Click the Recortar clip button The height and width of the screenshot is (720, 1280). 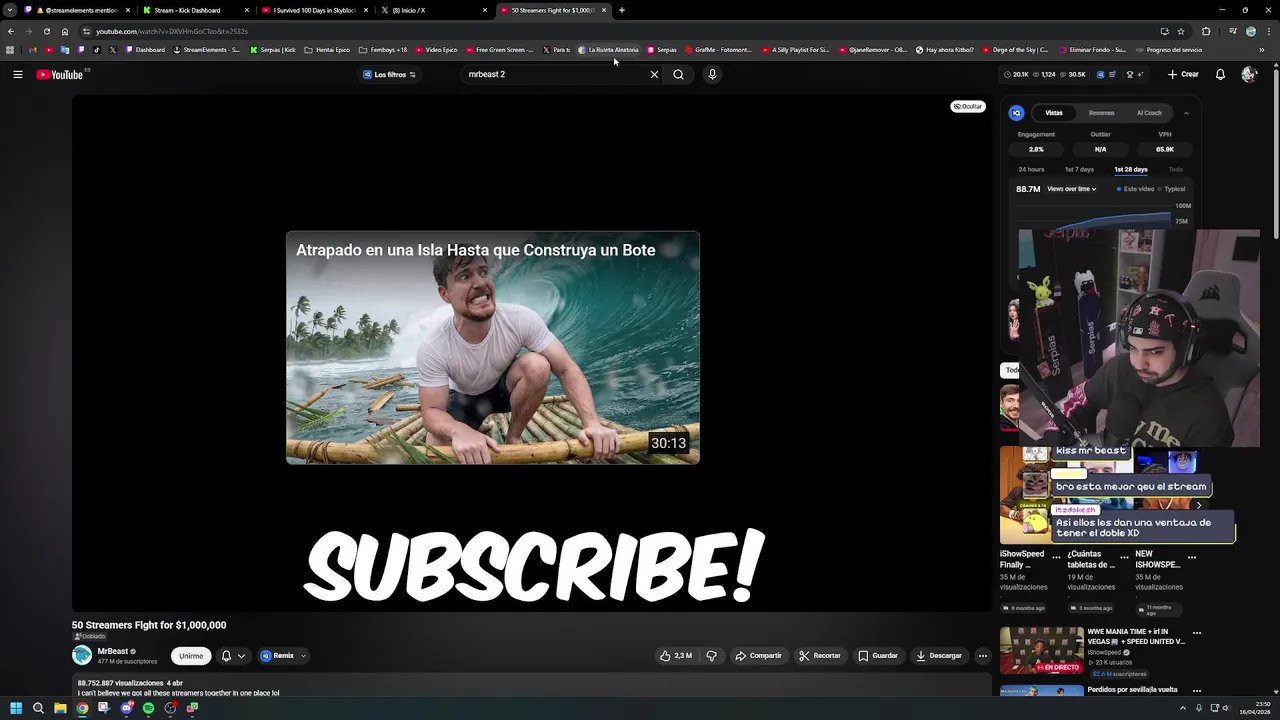pyautogui.click(x=820, y=656)
